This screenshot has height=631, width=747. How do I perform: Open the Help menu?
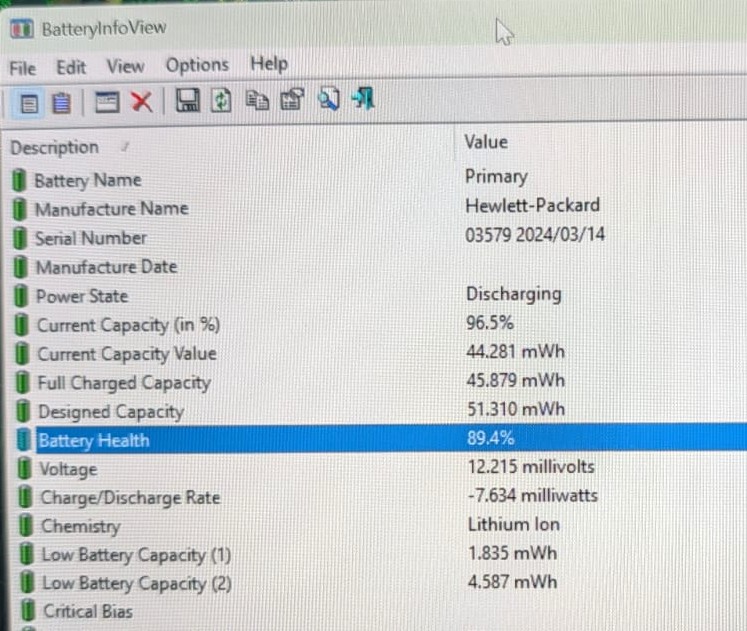[269, 63]
